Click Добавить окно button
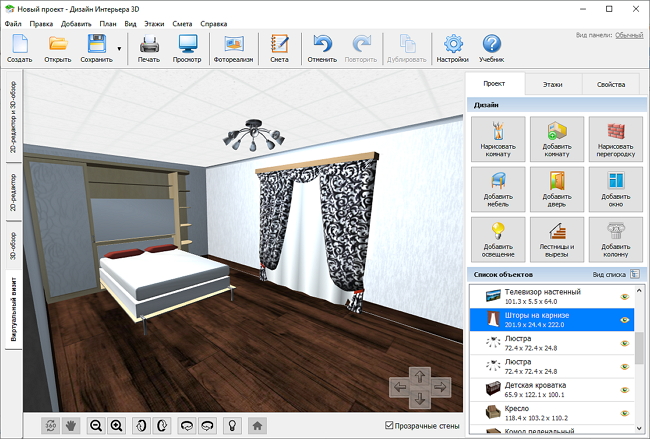Viewport: 650px width, 439px height. 616,189
